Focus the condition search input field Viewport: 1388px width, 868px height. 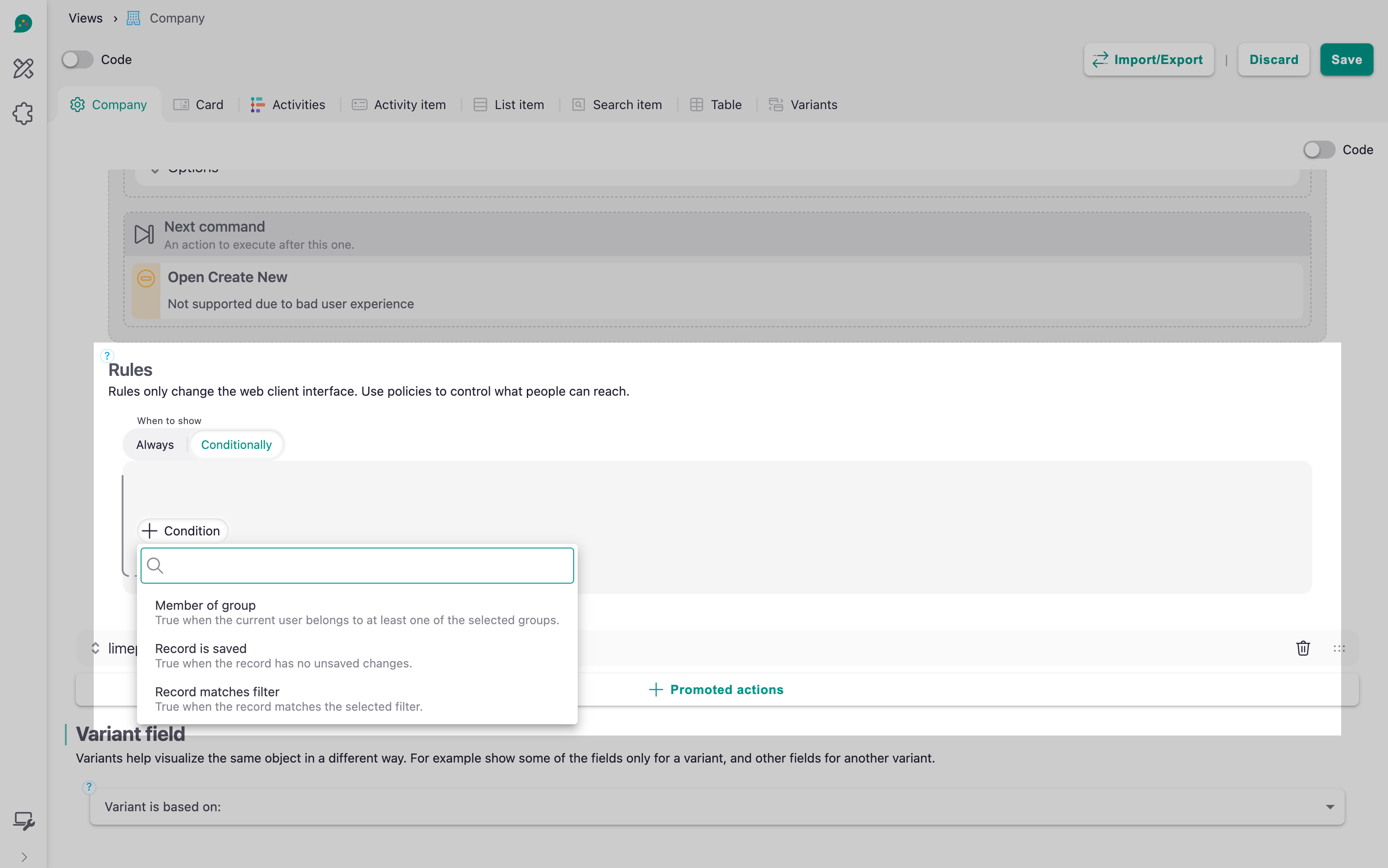(357, 566)
